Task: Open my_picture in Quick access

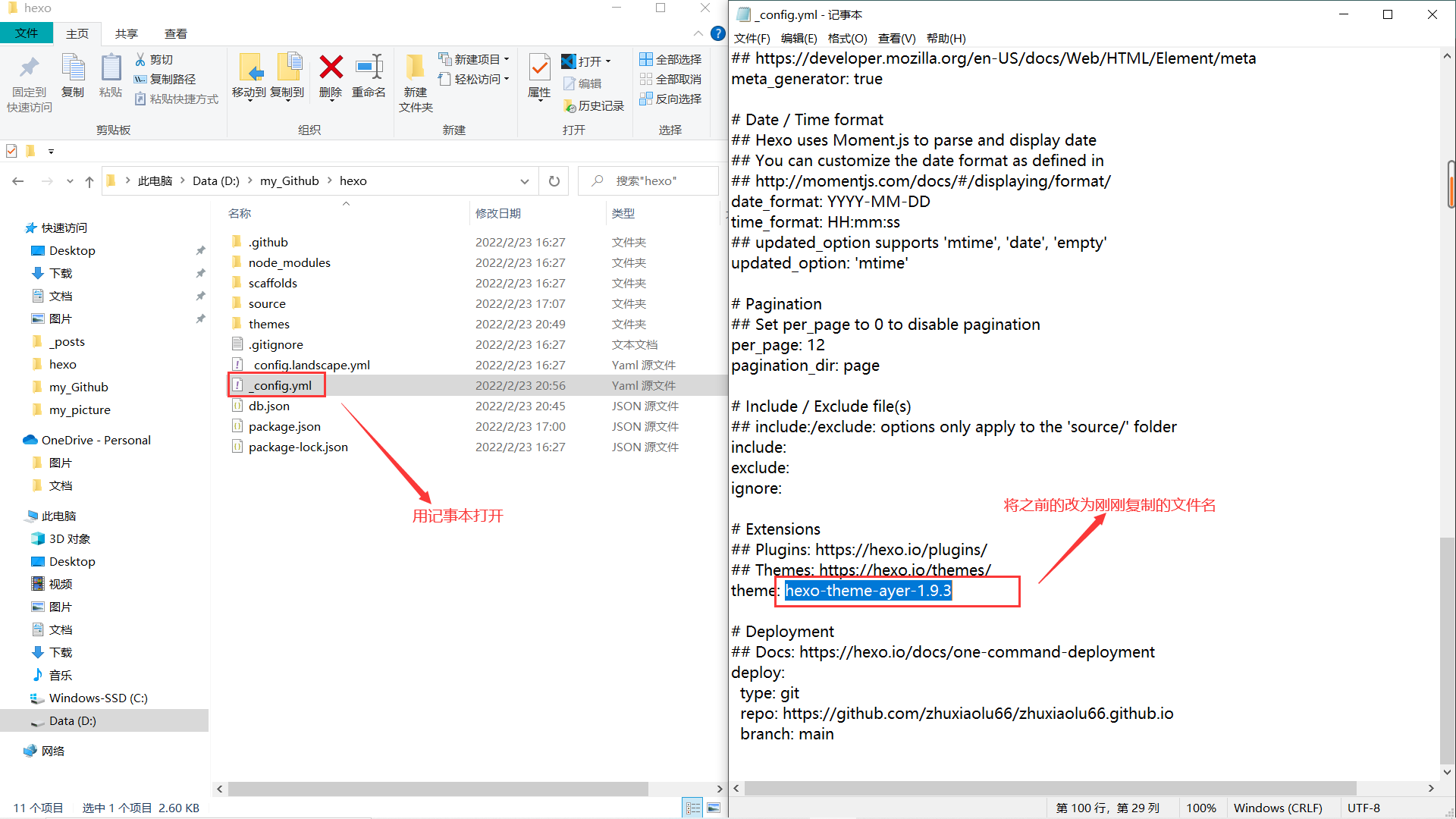Action: coord(80,409)
